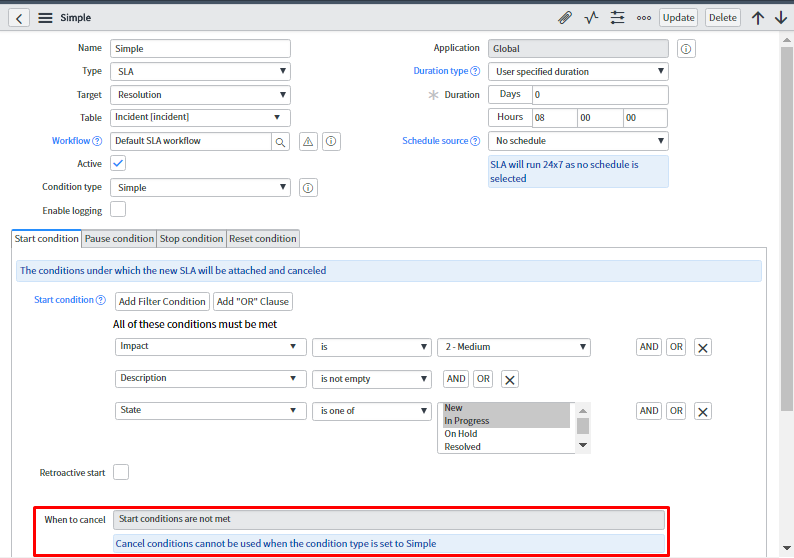This screenshot has height=558, width=794.
Task: Go to next record with down arrow
Action: tap(781, 18)
